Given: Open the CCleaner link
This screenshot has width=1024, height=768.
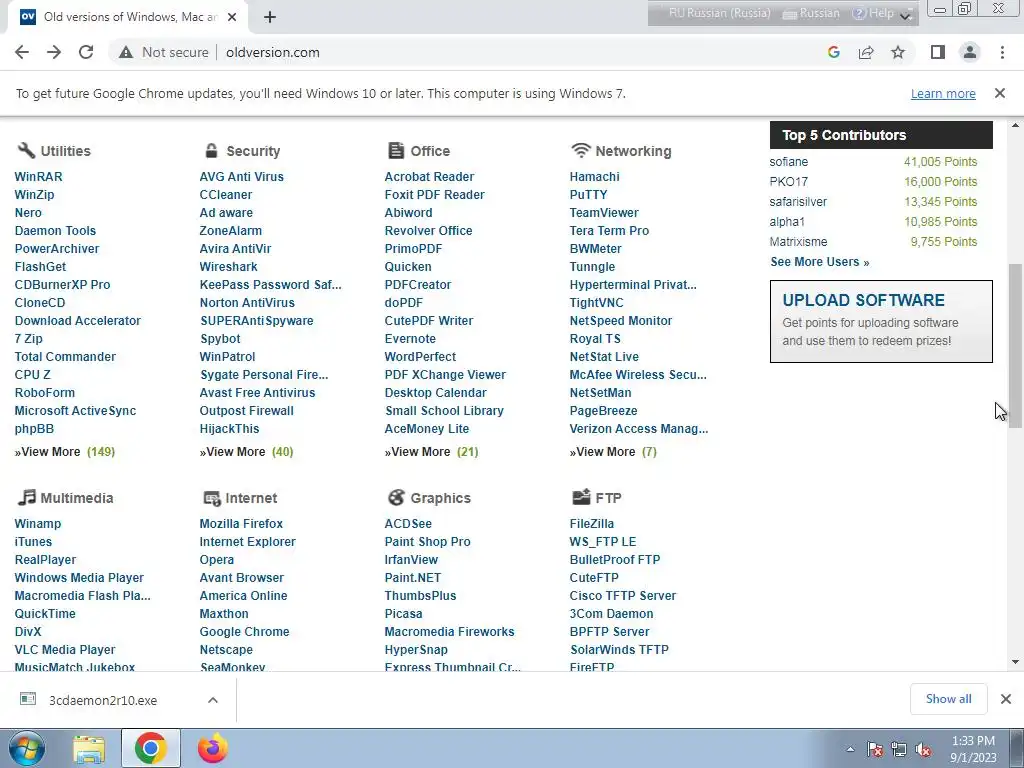Looking at the screenshot, I should 225,195.
